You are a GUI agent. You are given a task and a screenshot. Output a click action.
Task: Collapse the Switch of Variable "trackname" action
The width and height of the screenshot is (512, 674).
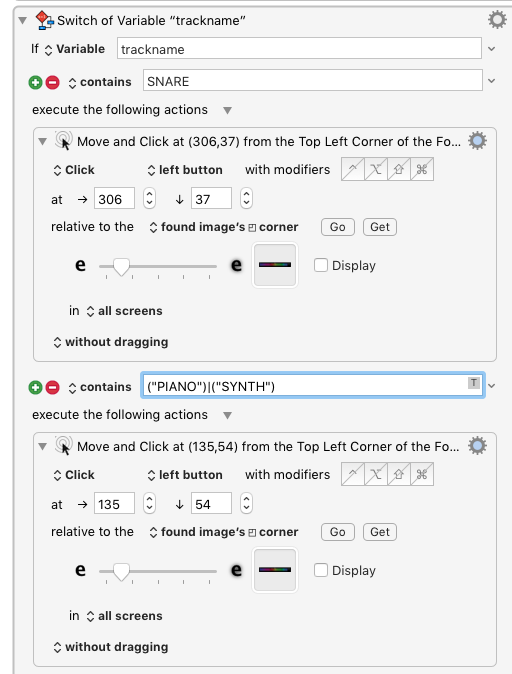(23, 20)
